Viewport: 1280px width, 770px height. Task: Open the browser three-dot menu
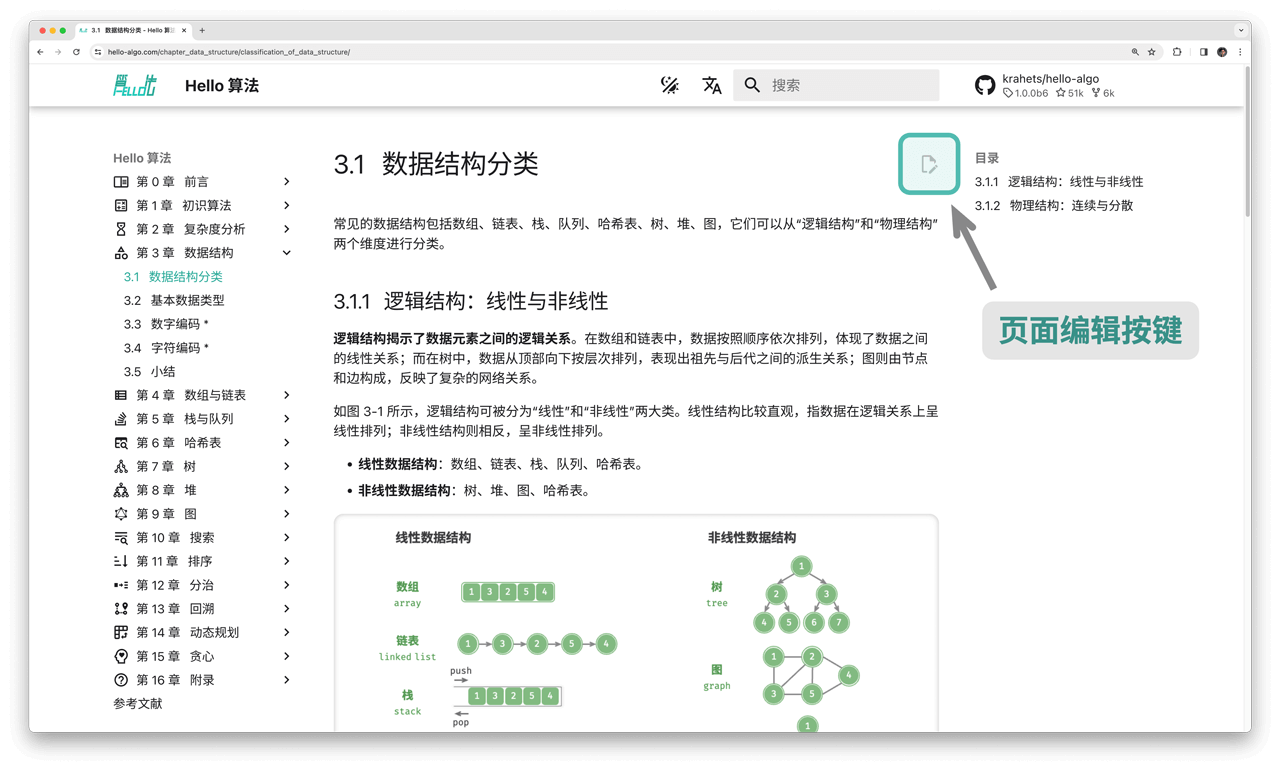(1240, 52)
